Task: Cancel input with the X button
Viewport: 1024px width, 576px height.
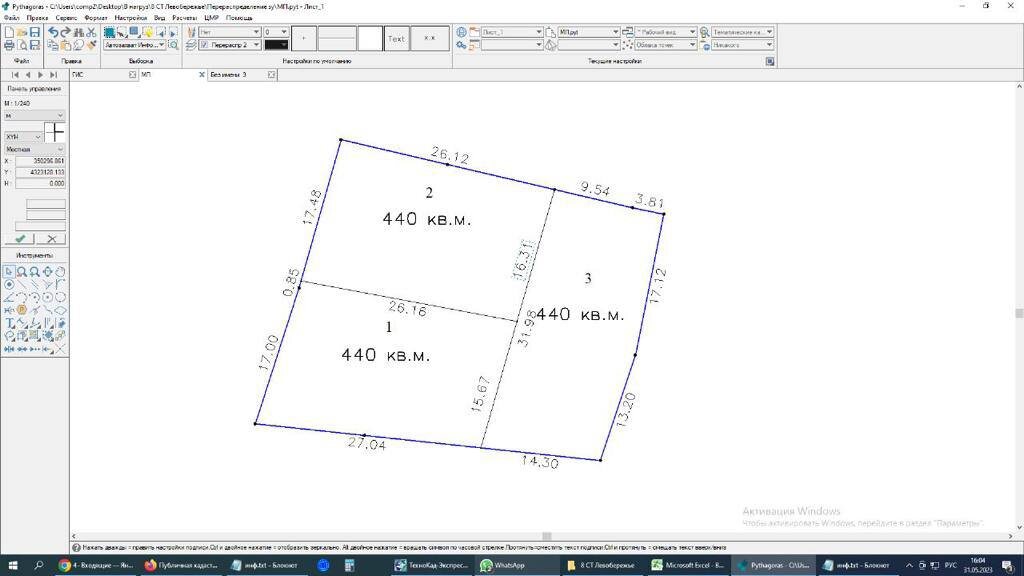Action: 52,239
